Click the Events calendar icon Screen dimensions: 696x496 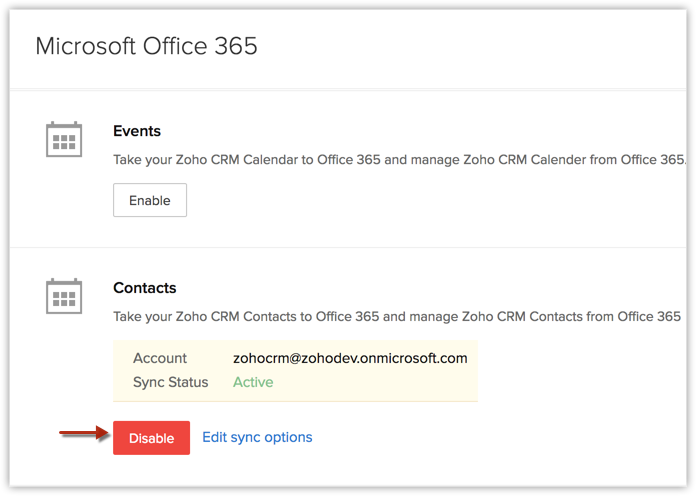click(x=64, y=140)
